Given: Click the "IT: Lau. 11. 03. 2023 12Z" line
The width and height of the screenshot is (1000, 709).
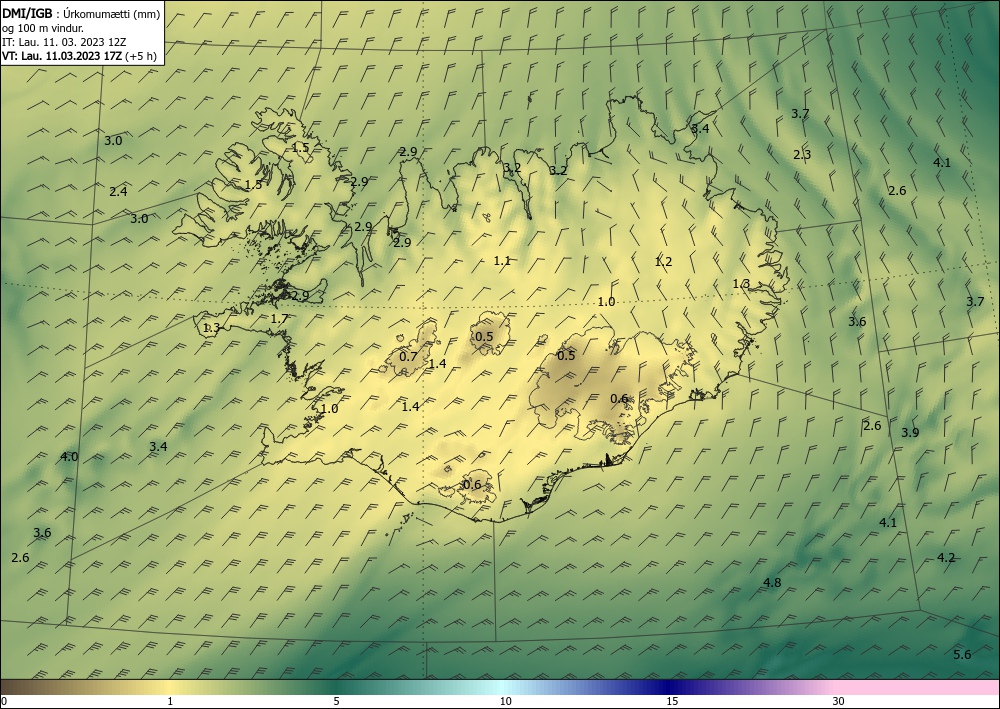Looking at the screenshot, I should pyautogui.click(x=64, y=42).
